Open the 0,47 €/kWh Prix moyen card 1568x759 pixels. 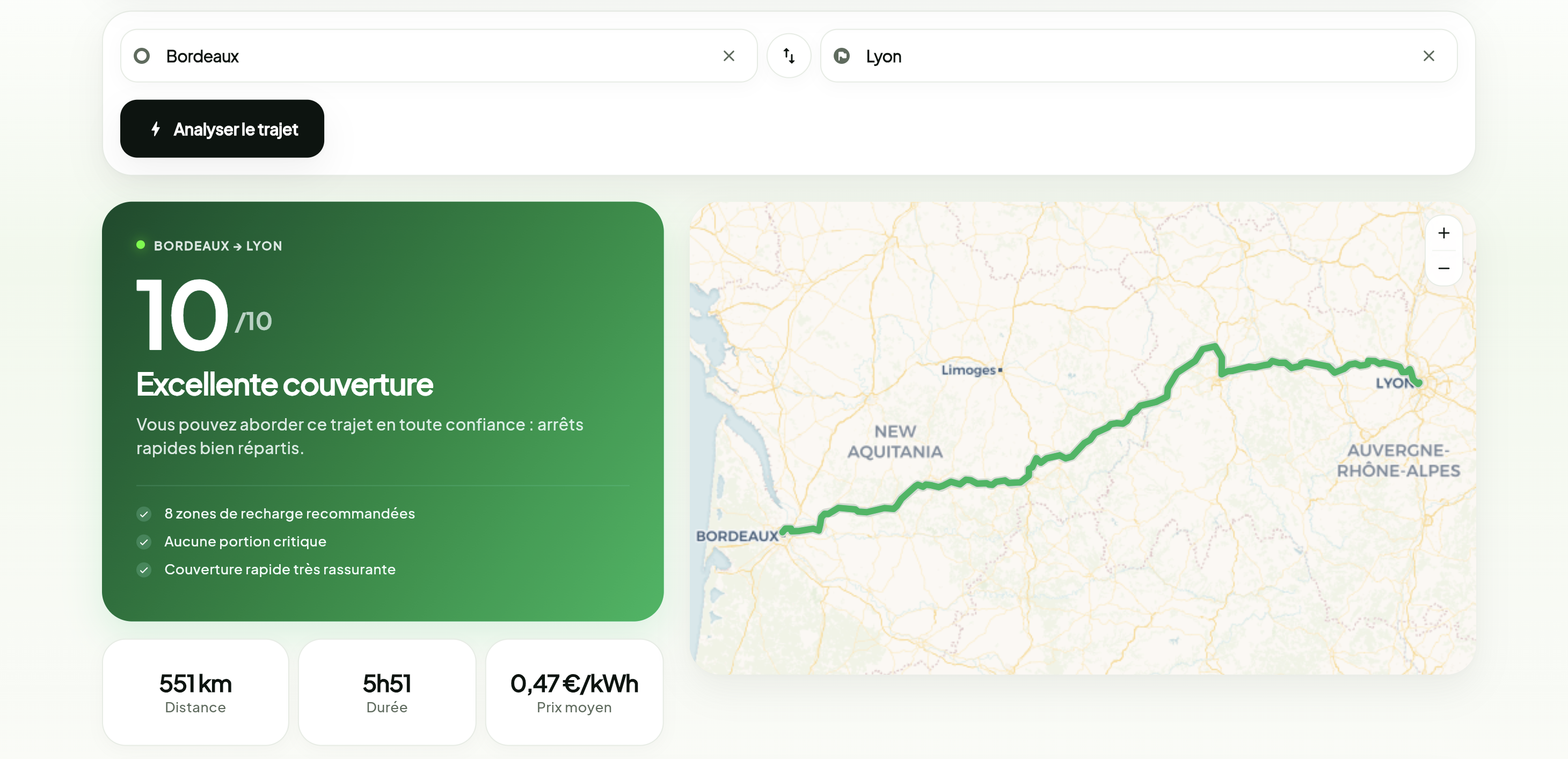coord(574,692)
